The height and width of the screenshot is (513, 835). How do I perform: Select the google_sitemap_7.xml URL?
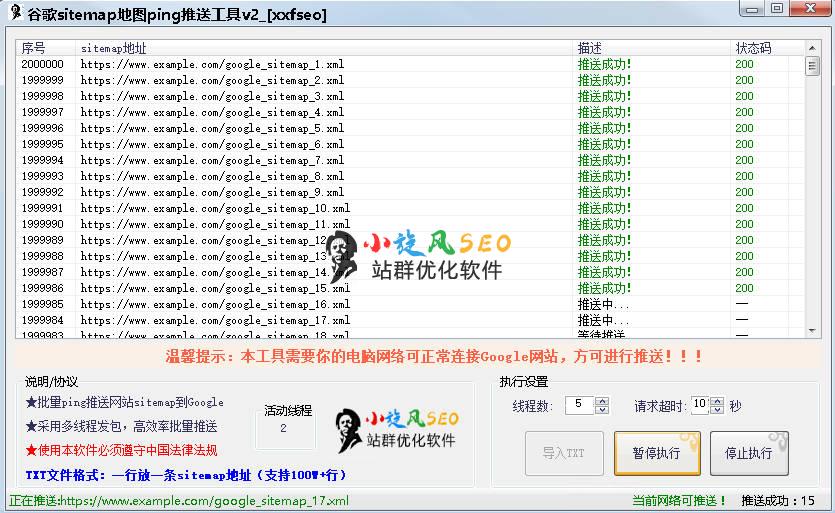(212, 160)
